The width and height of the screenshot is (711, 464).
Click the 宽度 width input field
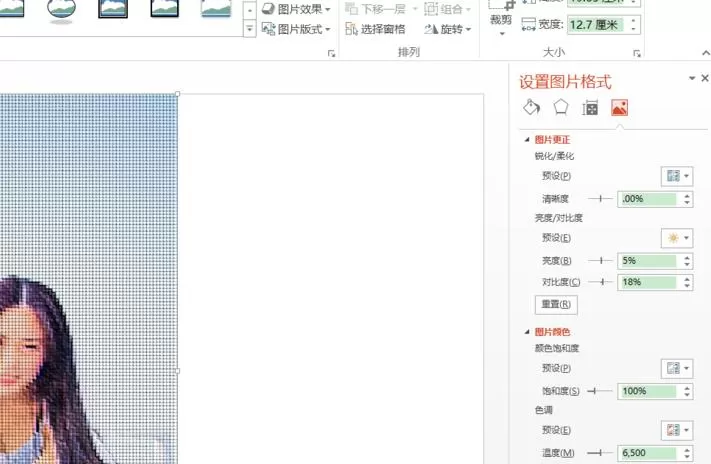[597, 24]
